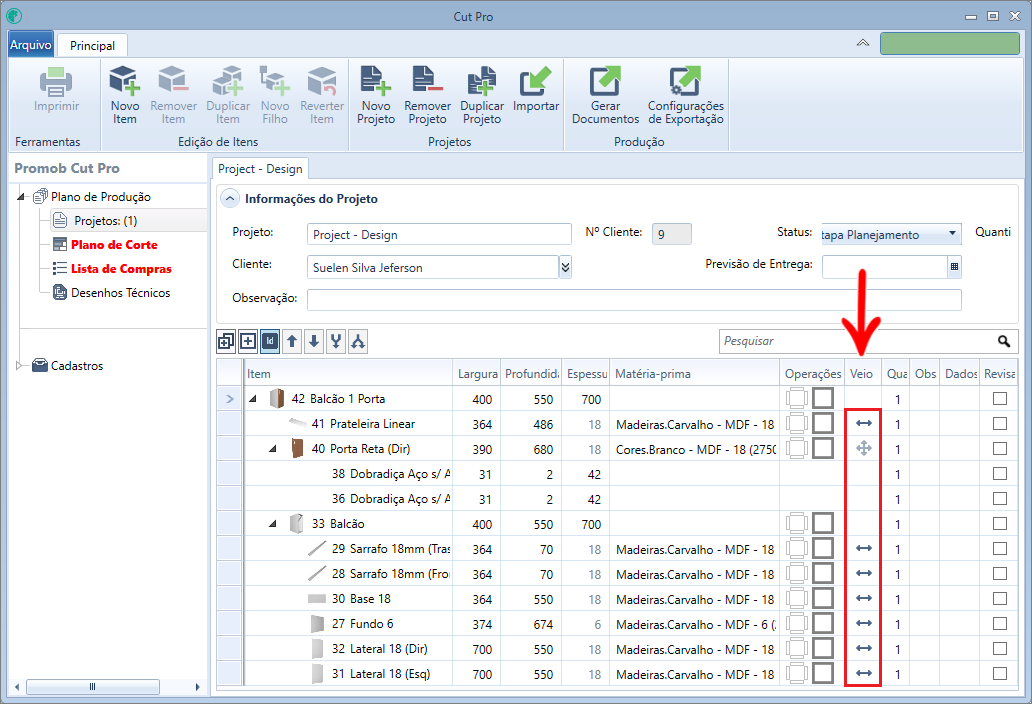The width and height of the screenshot is (1032, 704).
Task: Click Novo Item in the ribbon
Action: tap(124, 95)
